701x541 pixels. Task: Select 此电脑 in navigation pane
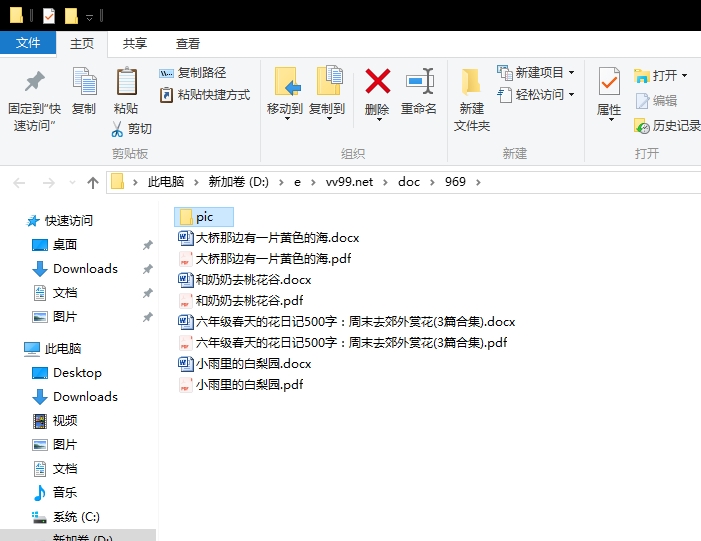(x=53, y=349)
